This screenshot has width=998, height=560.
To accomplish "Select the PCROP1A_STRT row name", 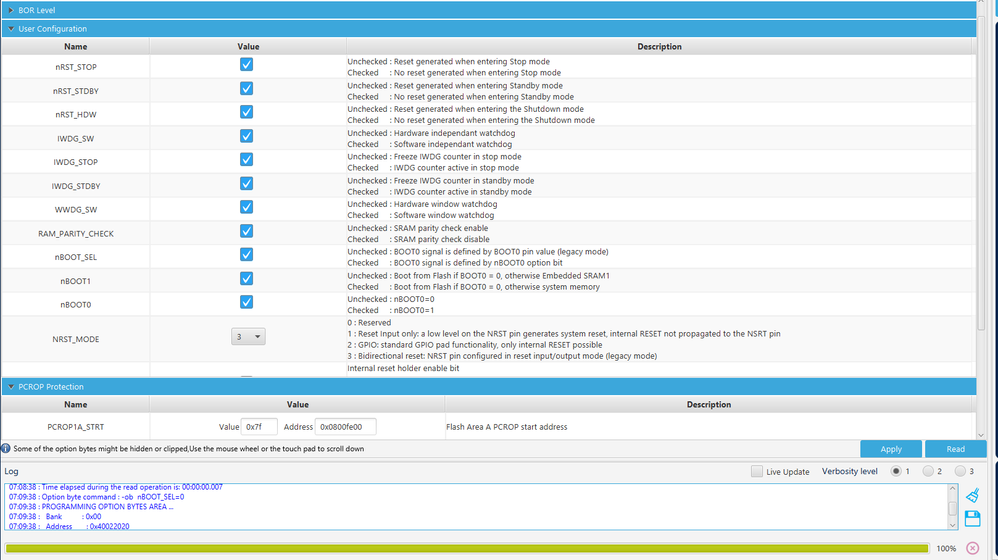I will [x=76, y=427].
